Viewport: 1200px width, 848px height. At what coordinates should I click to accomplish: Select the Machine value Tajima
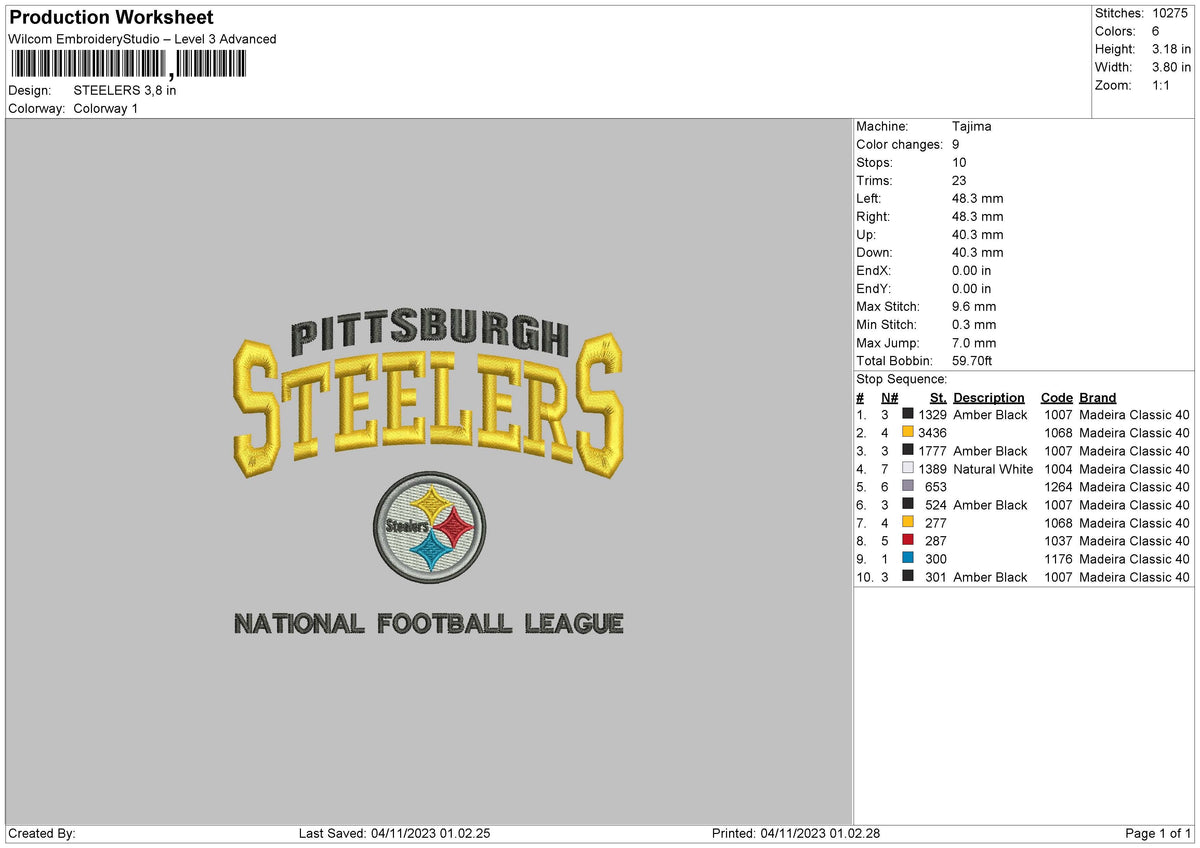(x=972, y=126)
